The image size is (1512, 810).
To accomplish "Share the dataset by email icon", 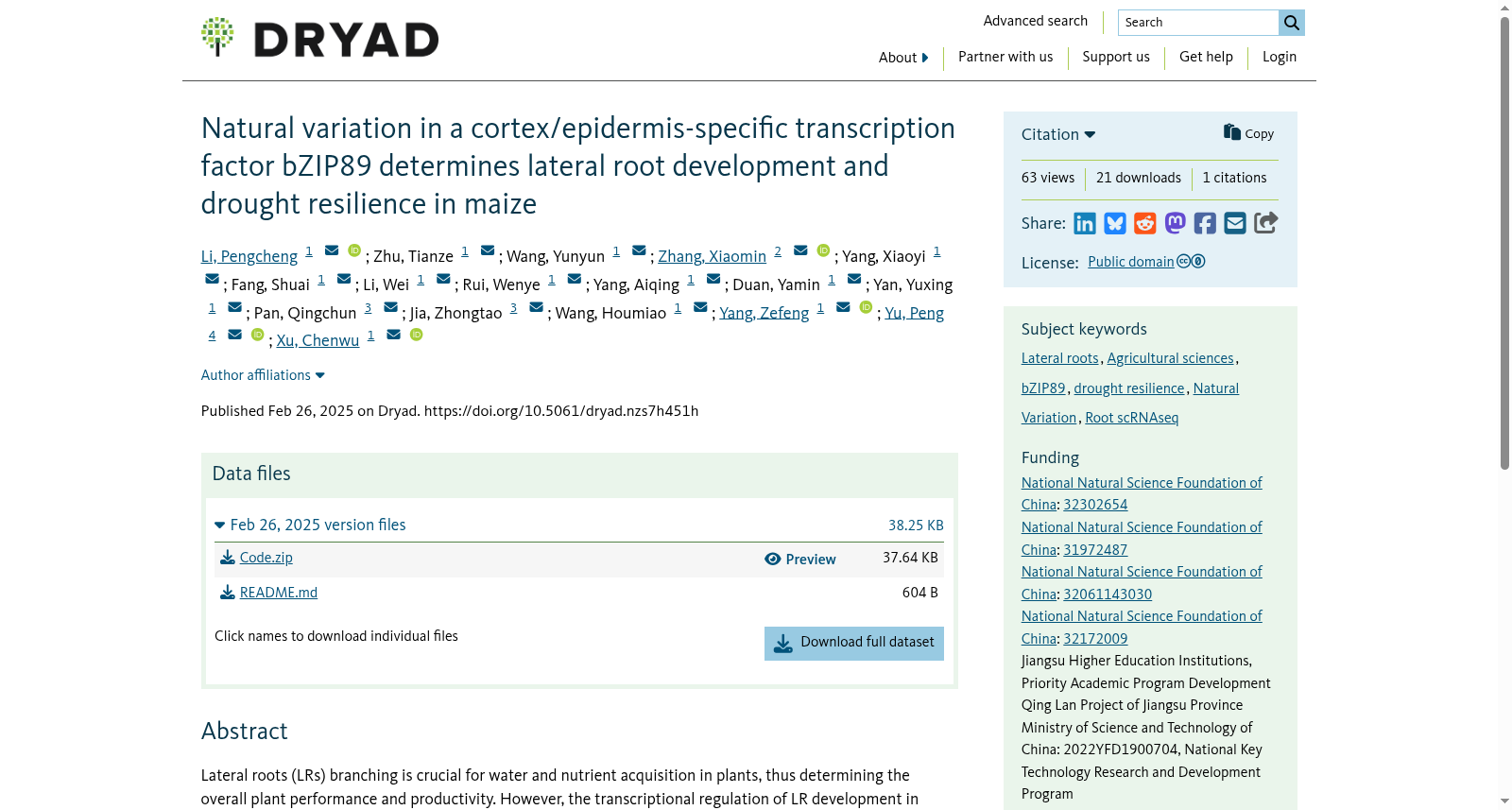I will point(1235,223).
